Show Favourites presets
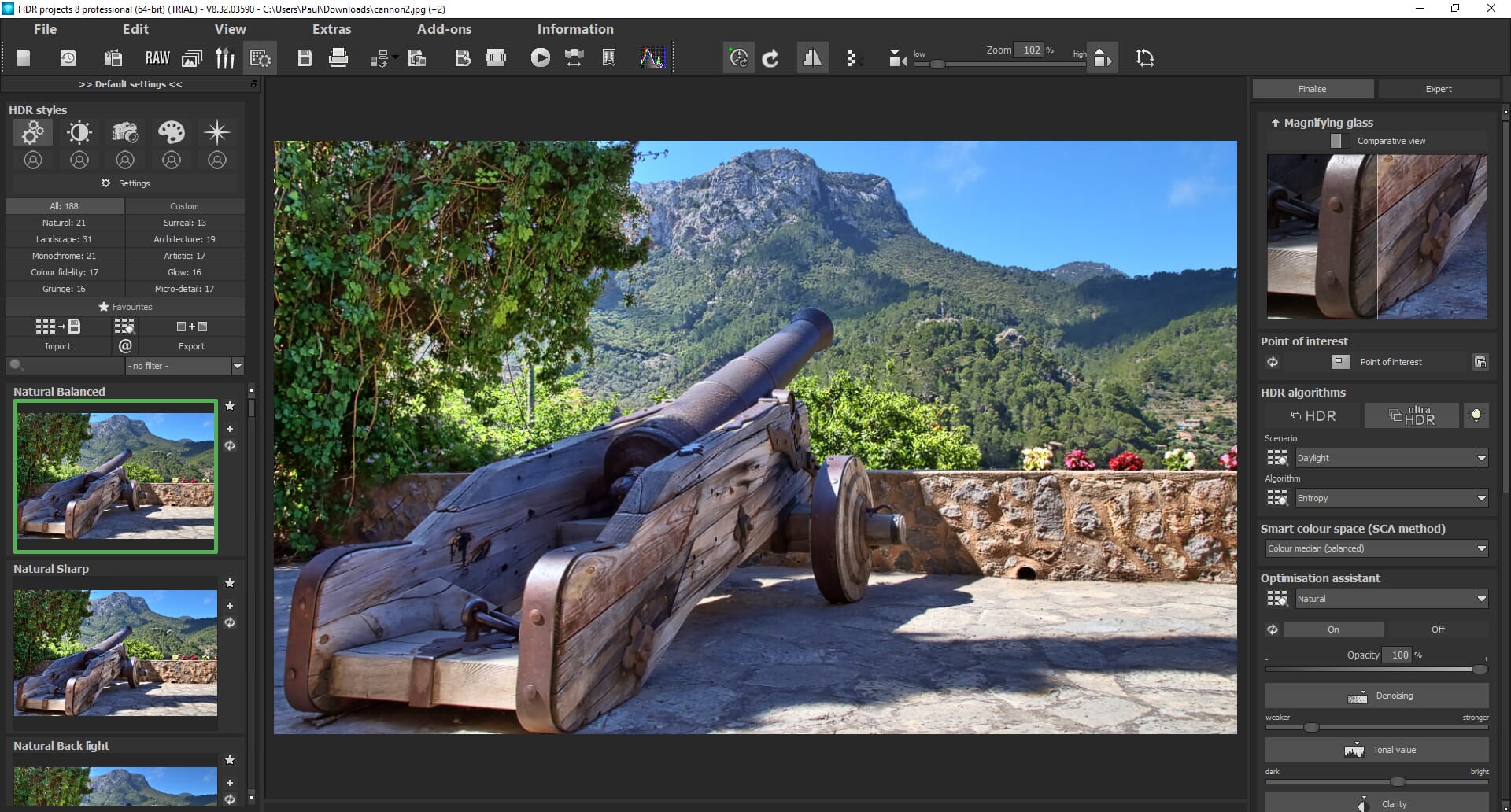Image resolution: width=1511 pixels, height=812 pixels. click(125, 307)
